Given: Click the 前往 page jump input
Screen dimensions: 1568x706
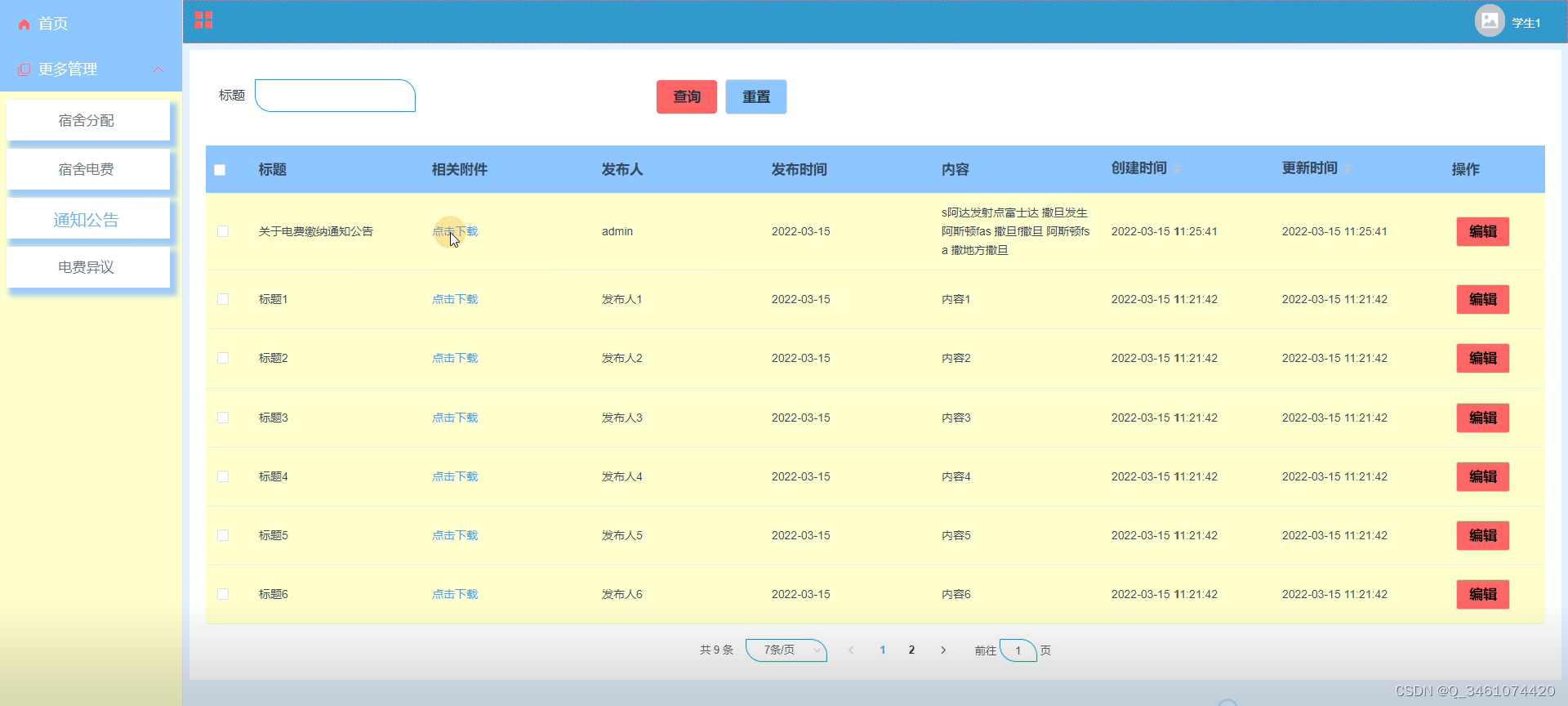Looking at the screenshot, I should coord(1018,650).
